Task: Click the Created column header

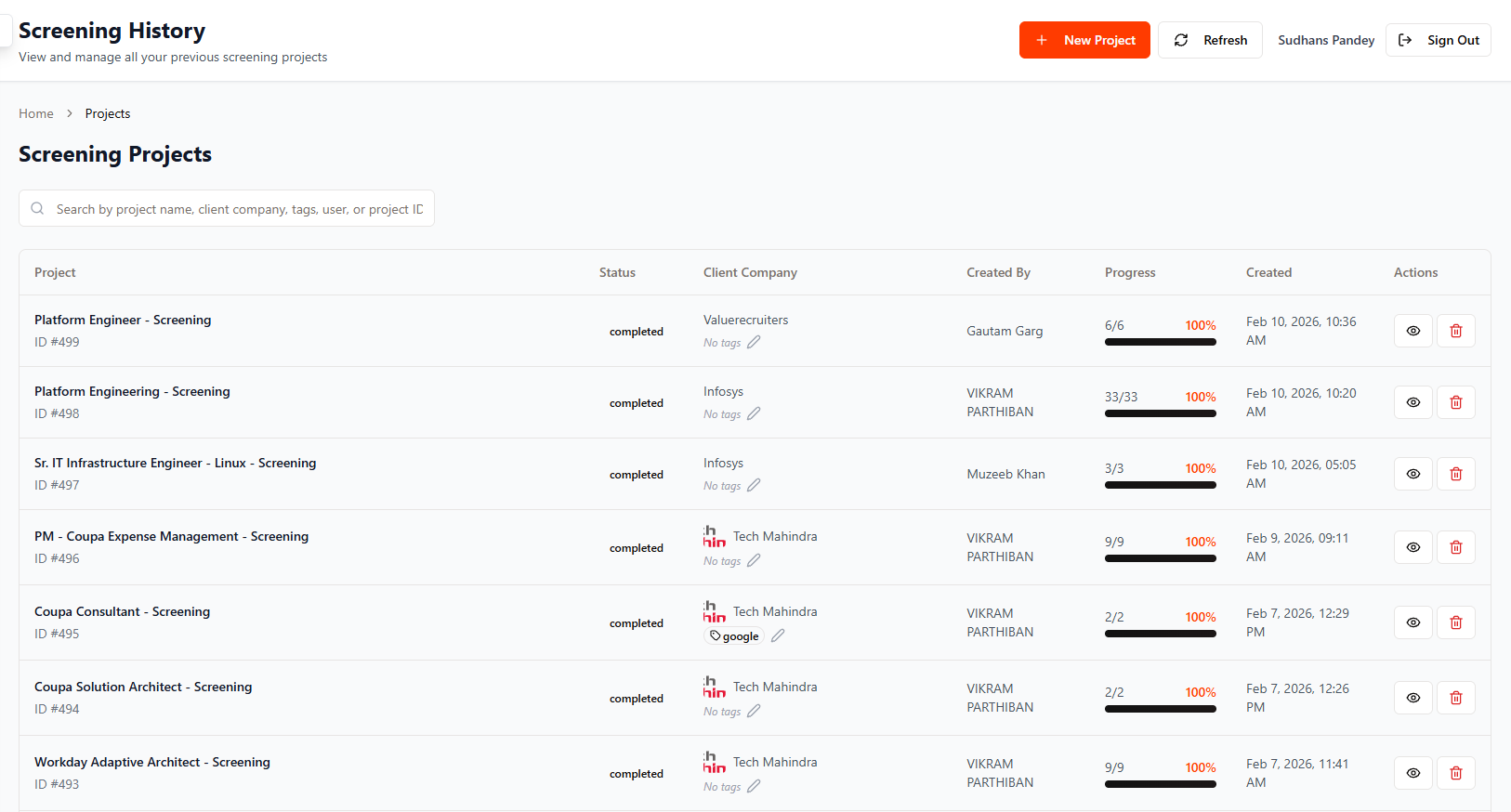Action: coord(1268,272)
